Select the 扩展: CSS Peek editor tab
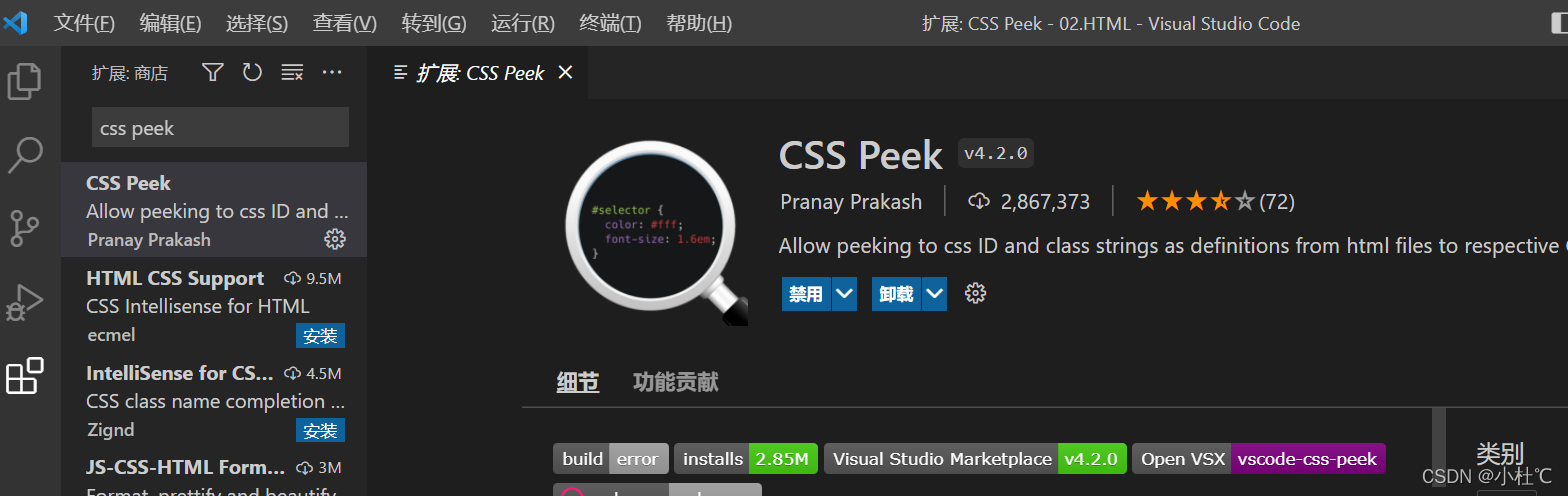 (478, 72)
